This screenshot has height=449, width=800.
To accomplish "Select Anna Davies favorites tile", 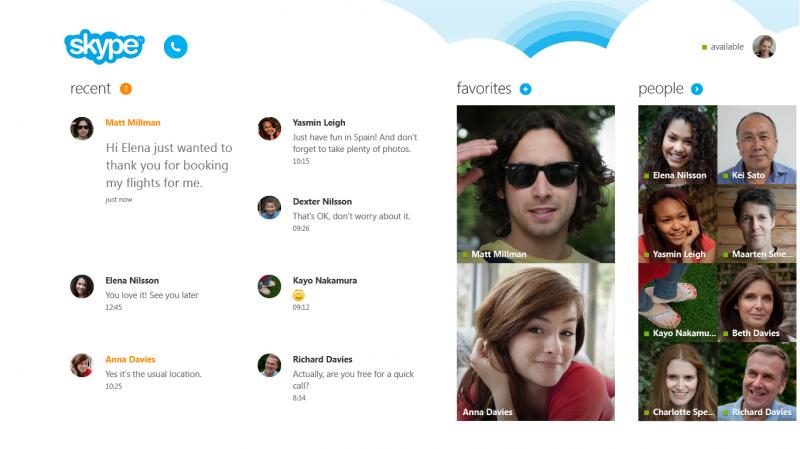I will tap(536, 342).
